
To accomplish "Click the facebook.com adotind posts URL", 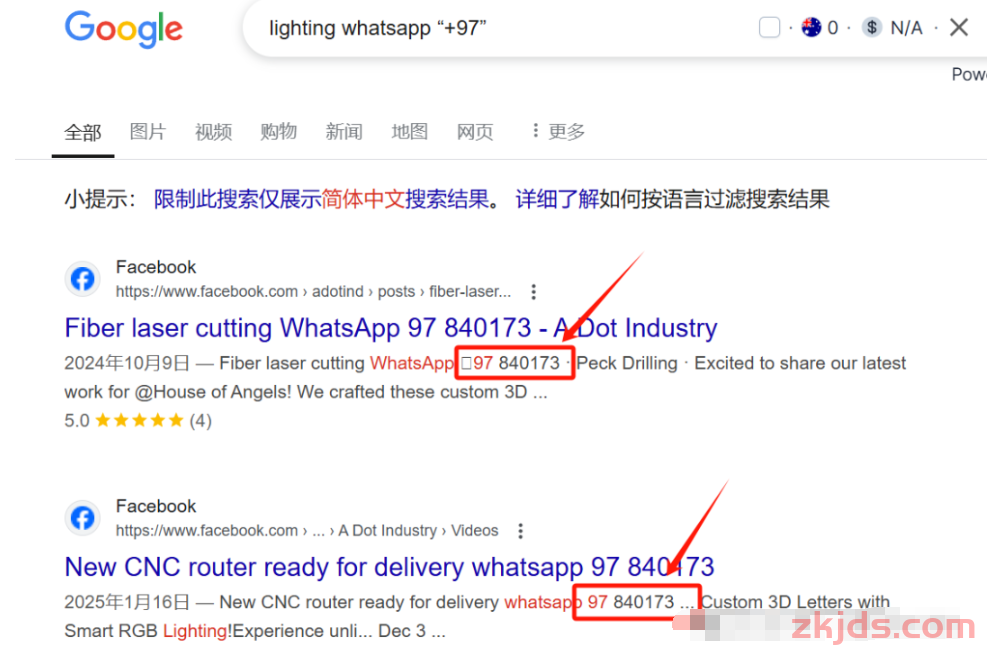I will click(313, 292).
